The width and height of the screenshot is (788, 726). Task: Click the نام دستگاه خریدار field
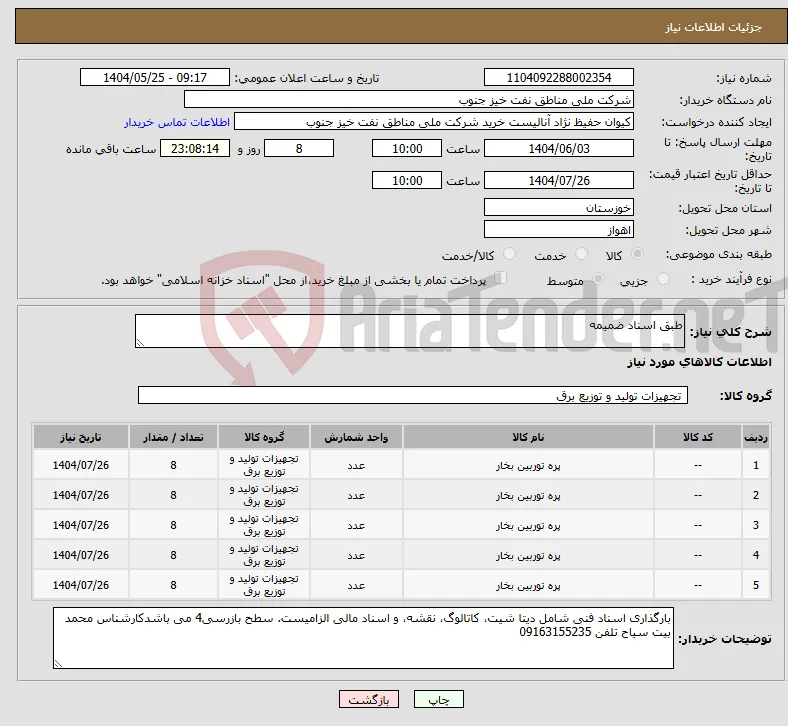click(x=409, y=99)
